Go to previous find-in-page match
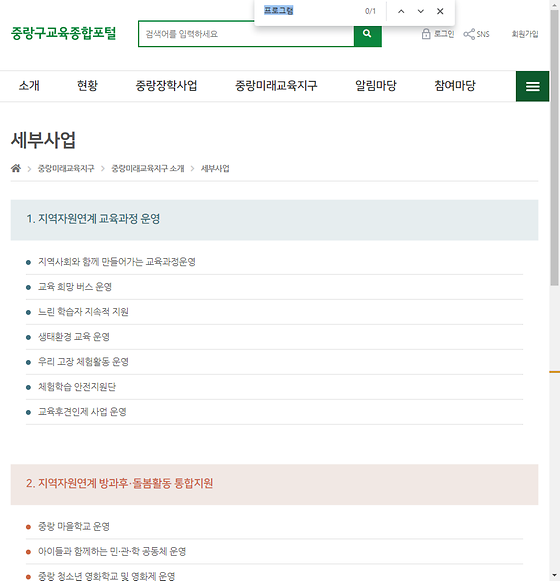The width and height of the screenshot is (560, 581). point(401,11)
